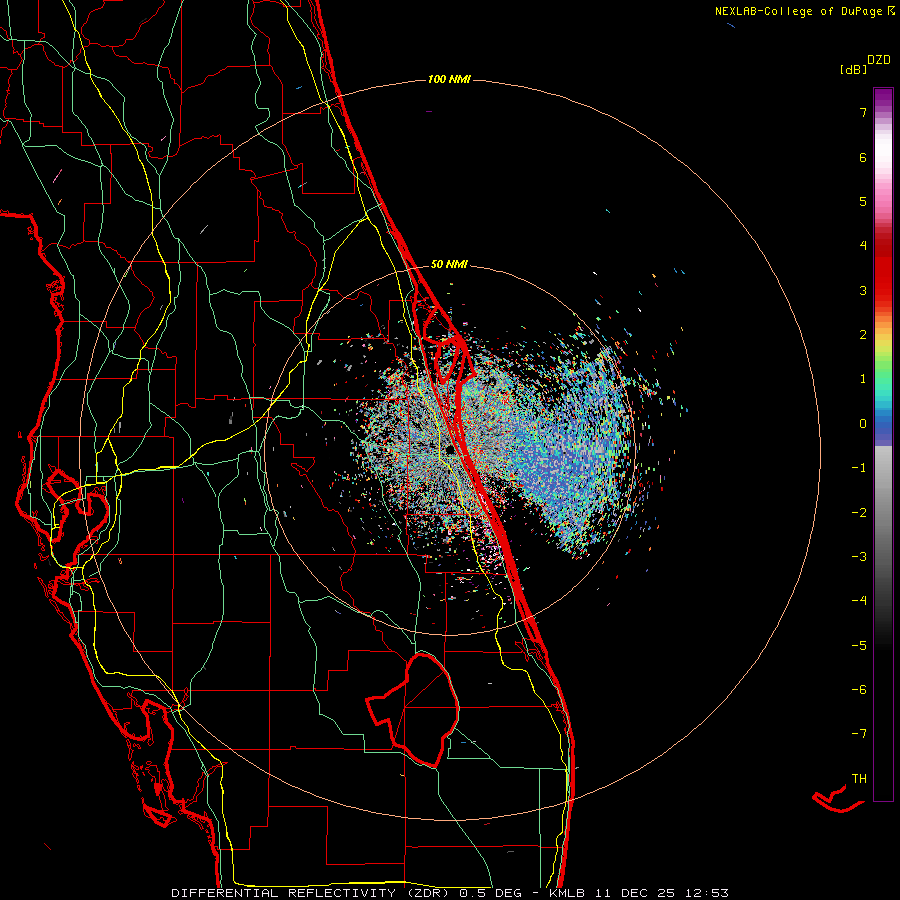Click the 4 dB value on the color scale
This screenshot has width=900, height=900.
pos(863,246)
